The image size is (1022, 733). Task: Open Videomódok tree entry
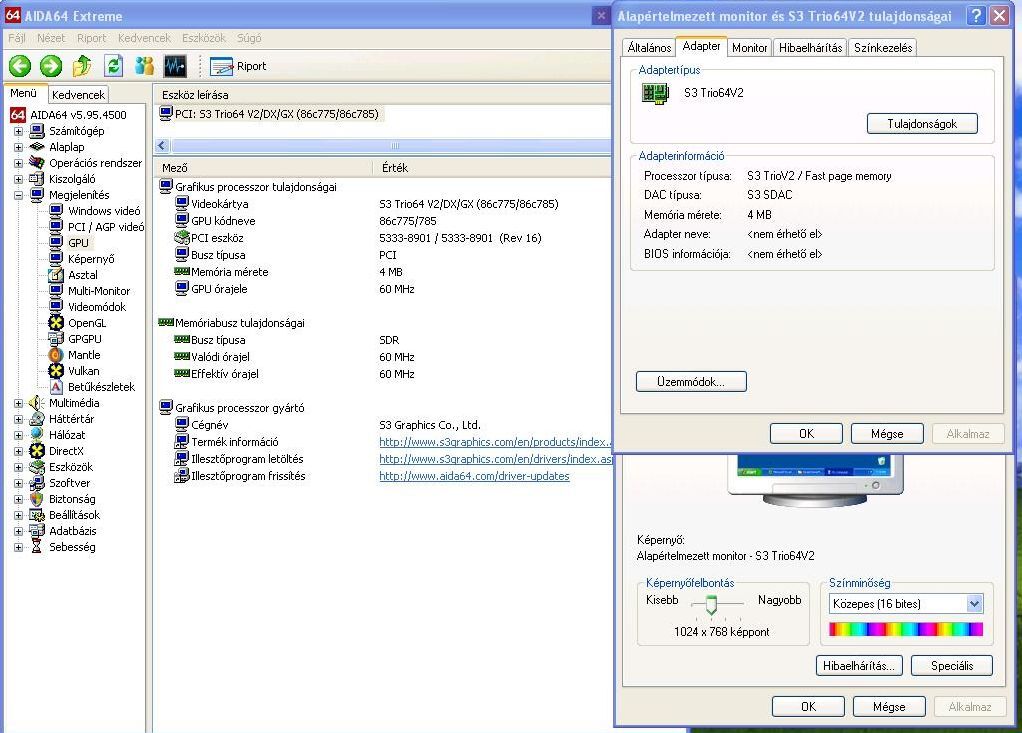point(97,307)
